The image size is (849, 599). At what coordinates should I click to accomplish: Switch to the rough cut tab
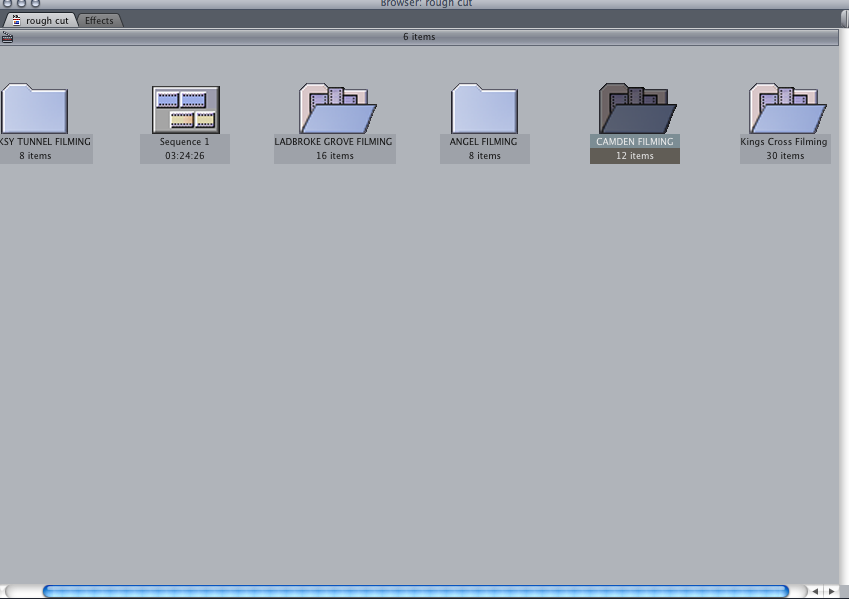[x=41, y=21]
